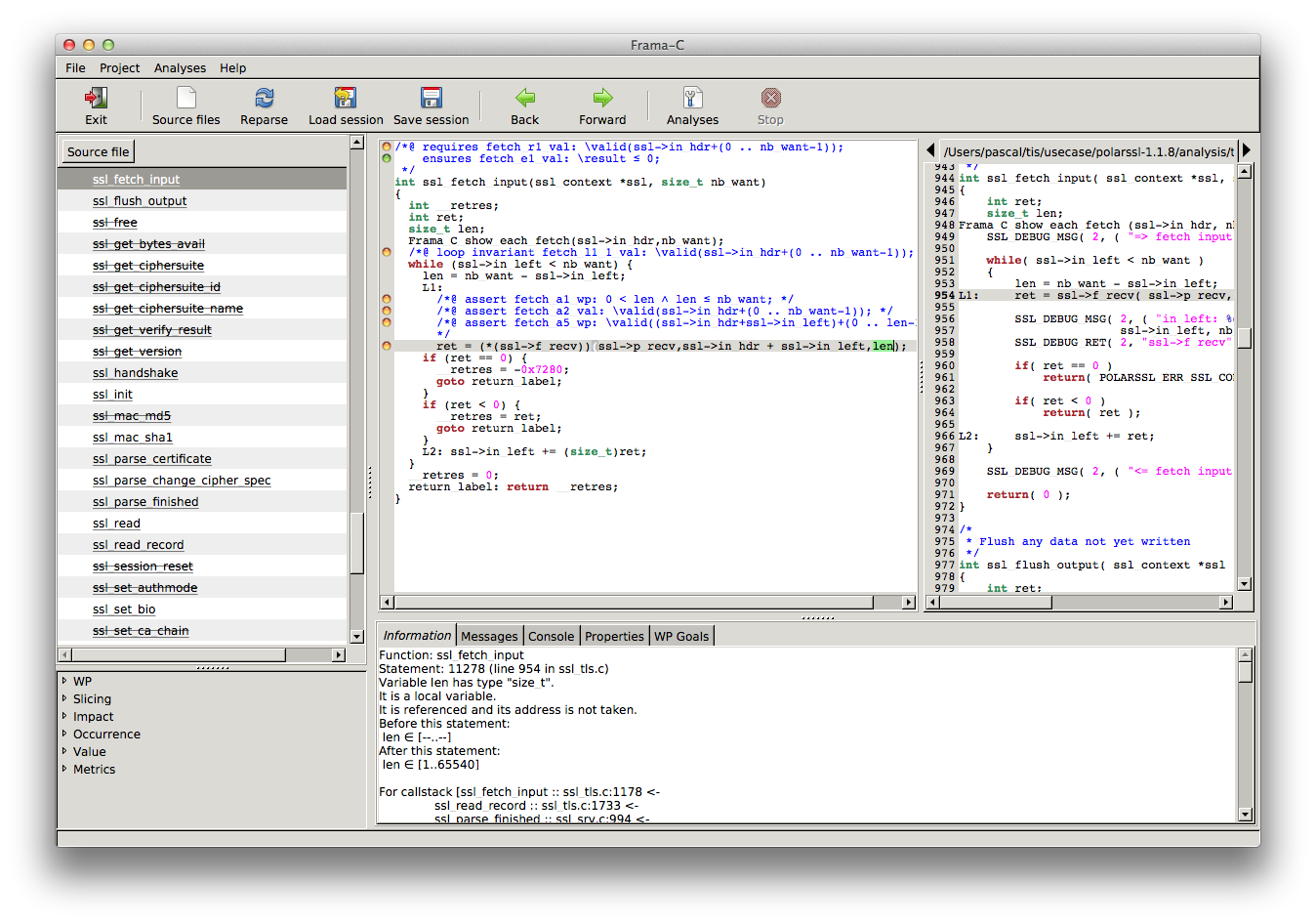The height and width of the screenshot is (924, 1316).
Task: Expand the WP panel
Action: (x=64, y=681)
